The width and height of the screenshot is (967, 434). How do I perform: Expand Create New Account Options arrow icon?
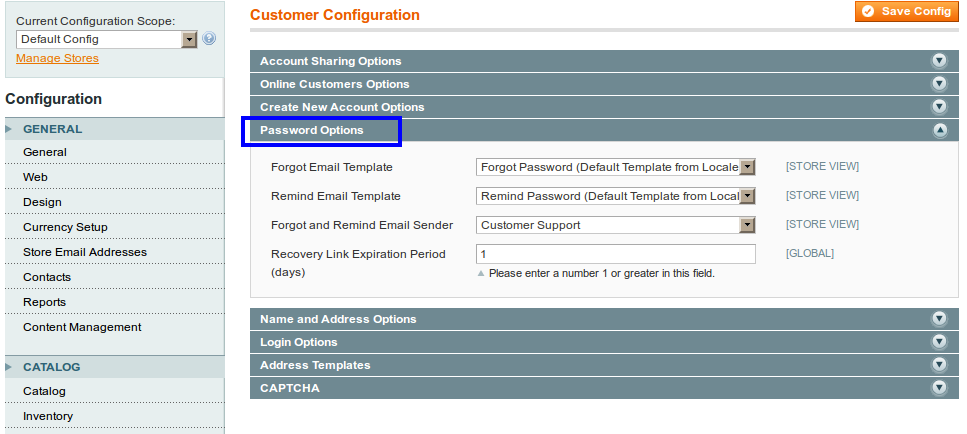(x=939, y=107)
